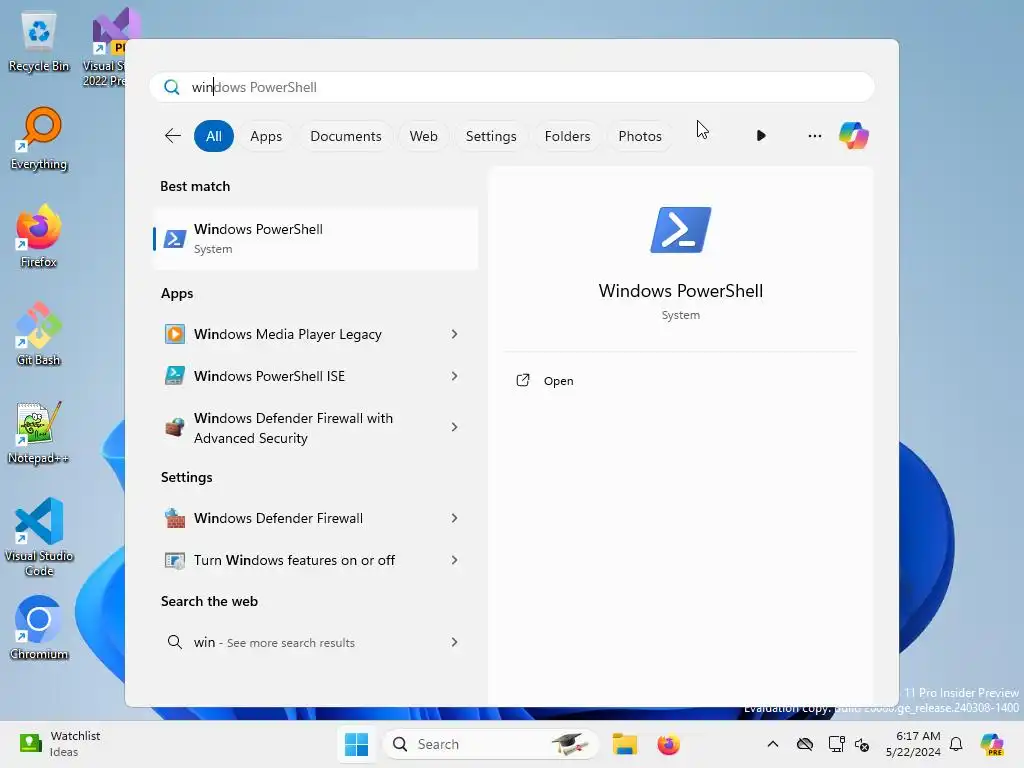This screenshot has width=1024, height=768.
Task: Open the Recycle Bin desktop icon
Action: [39, 42]
